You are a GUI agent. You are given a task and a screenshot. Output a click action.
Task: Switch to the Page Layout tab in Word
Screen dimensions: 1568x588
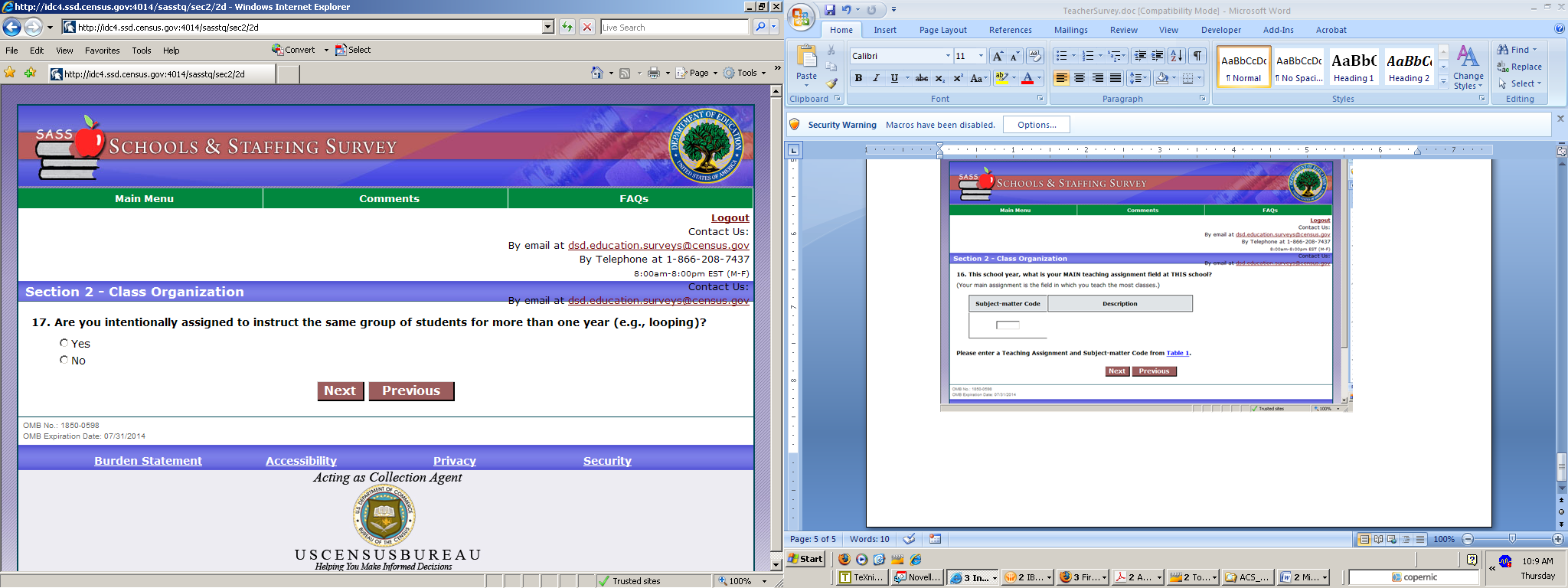pos(943,30)
